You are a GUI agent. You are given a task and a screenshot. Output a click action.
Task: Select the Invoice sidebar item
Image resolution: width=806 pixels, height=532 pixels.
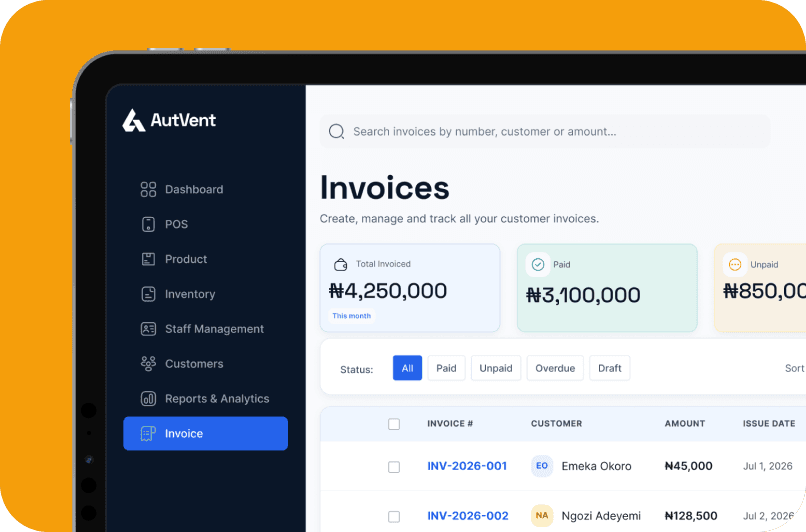tap(206, 433)
